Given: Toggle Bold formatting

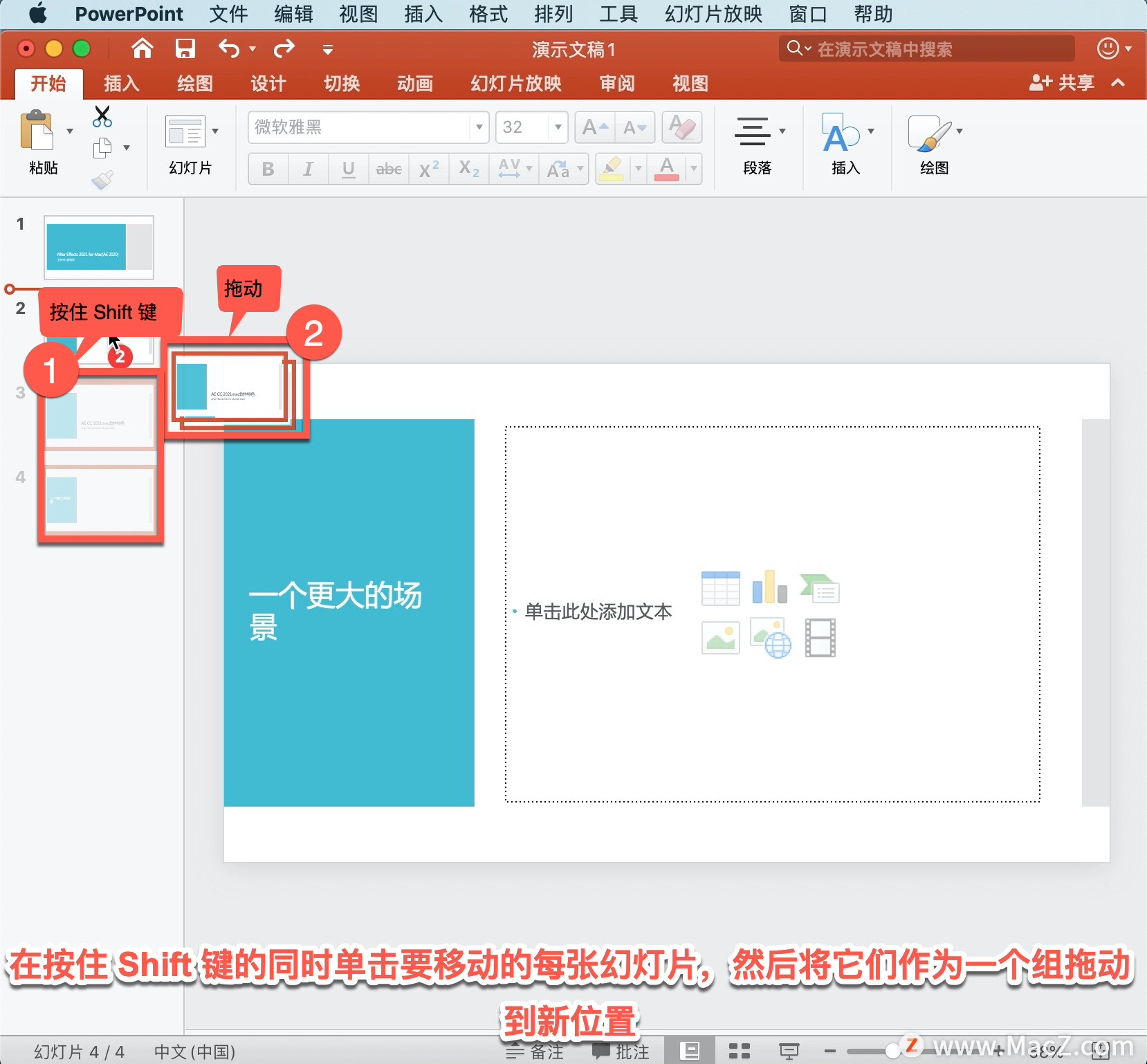Looking at the screenshot, I should point(268,169).
